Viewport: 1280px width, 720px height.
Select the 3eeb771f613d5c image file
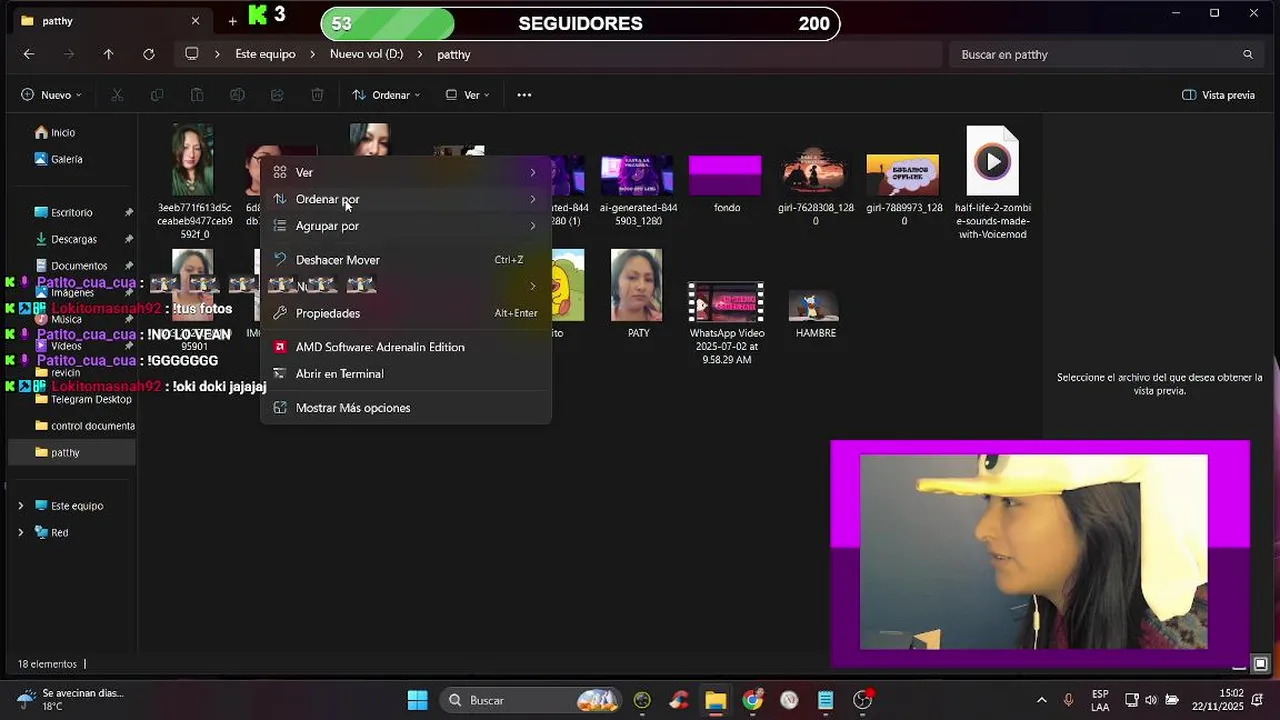tap(194, 180)
